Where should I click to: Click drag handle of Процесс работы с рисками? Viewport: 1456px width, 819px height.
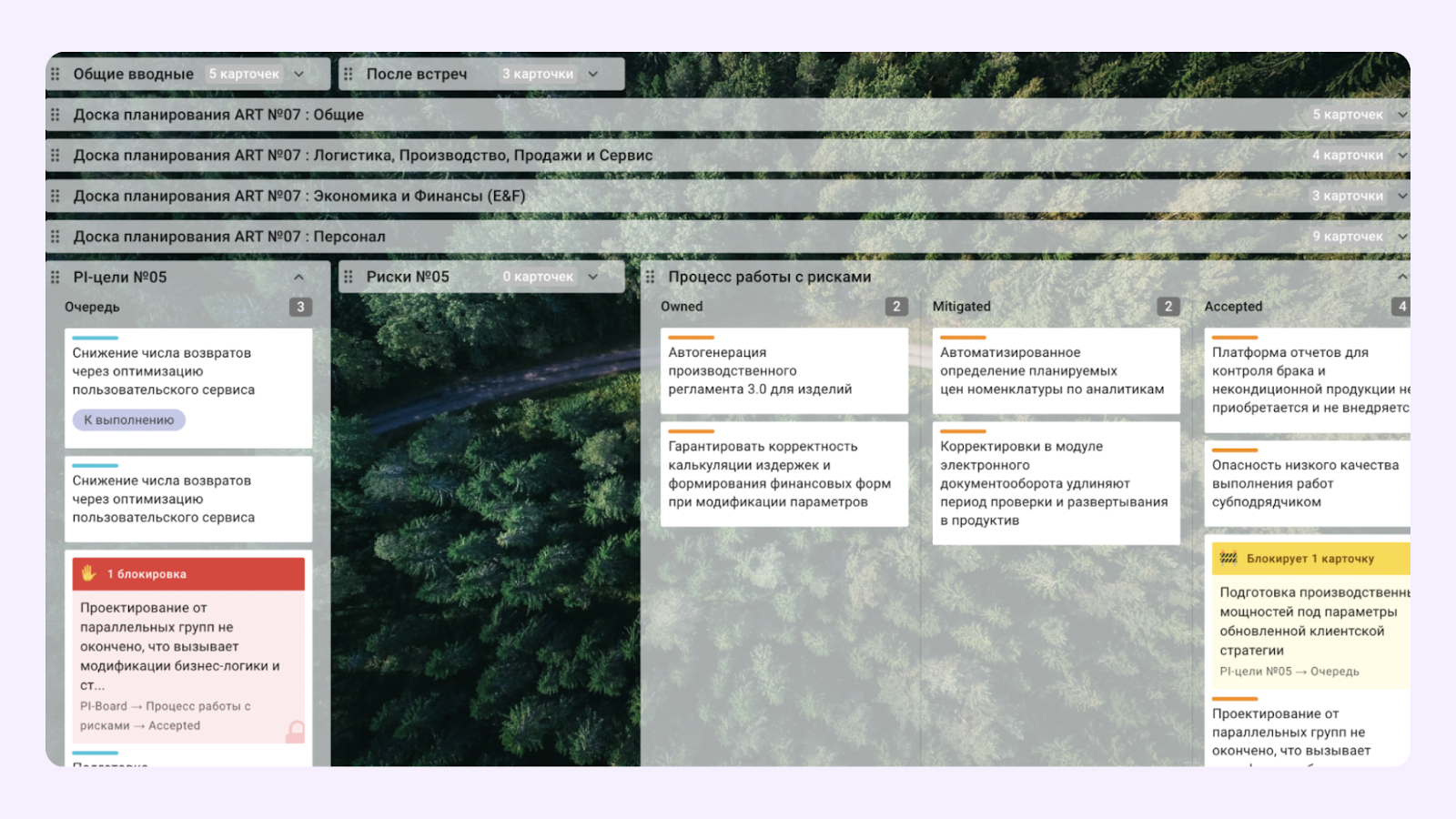click(650, 277)
